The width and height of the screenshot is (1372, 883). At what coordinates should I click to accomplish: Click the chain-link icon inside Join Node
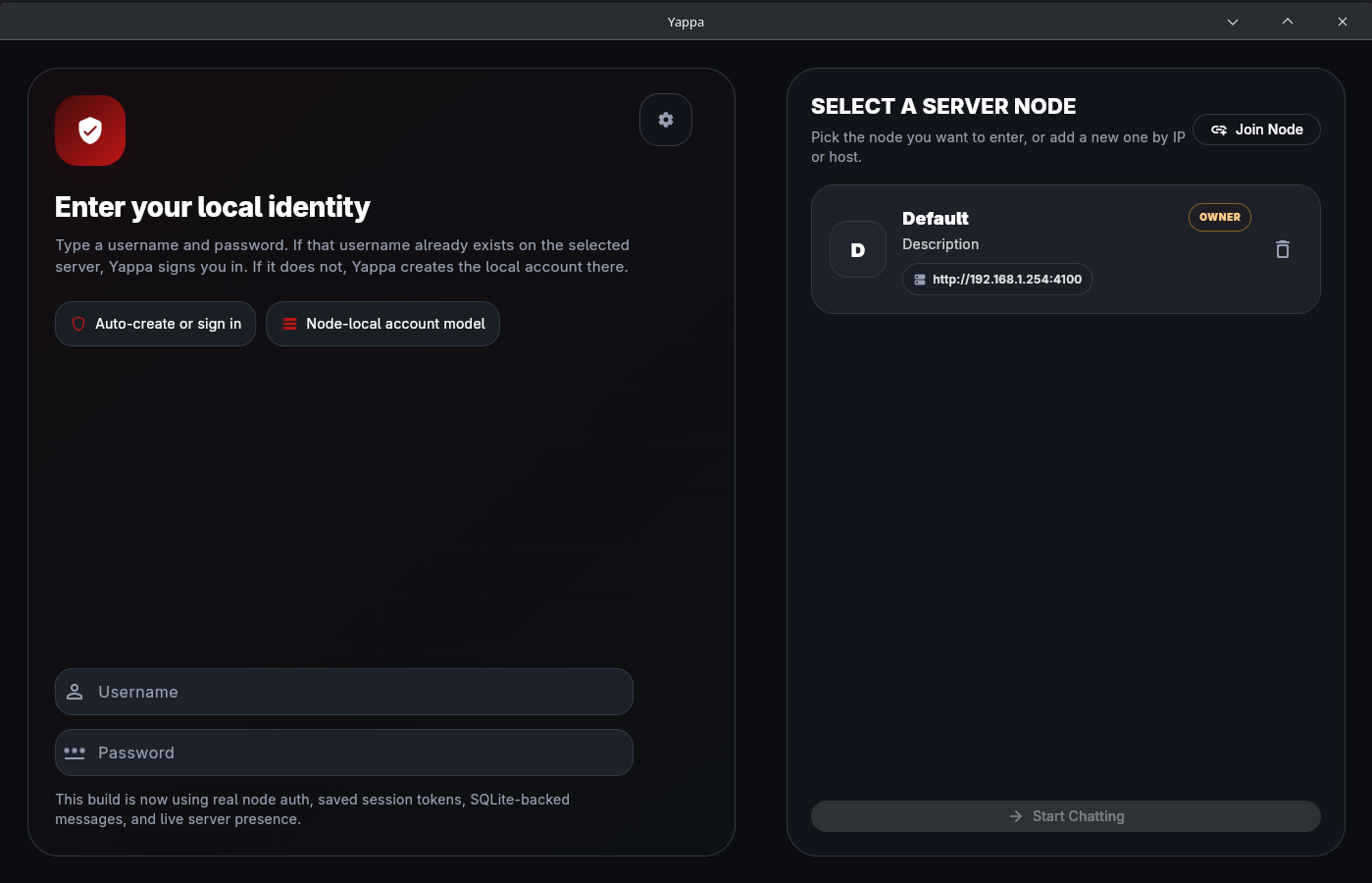tap(1219, 129)
